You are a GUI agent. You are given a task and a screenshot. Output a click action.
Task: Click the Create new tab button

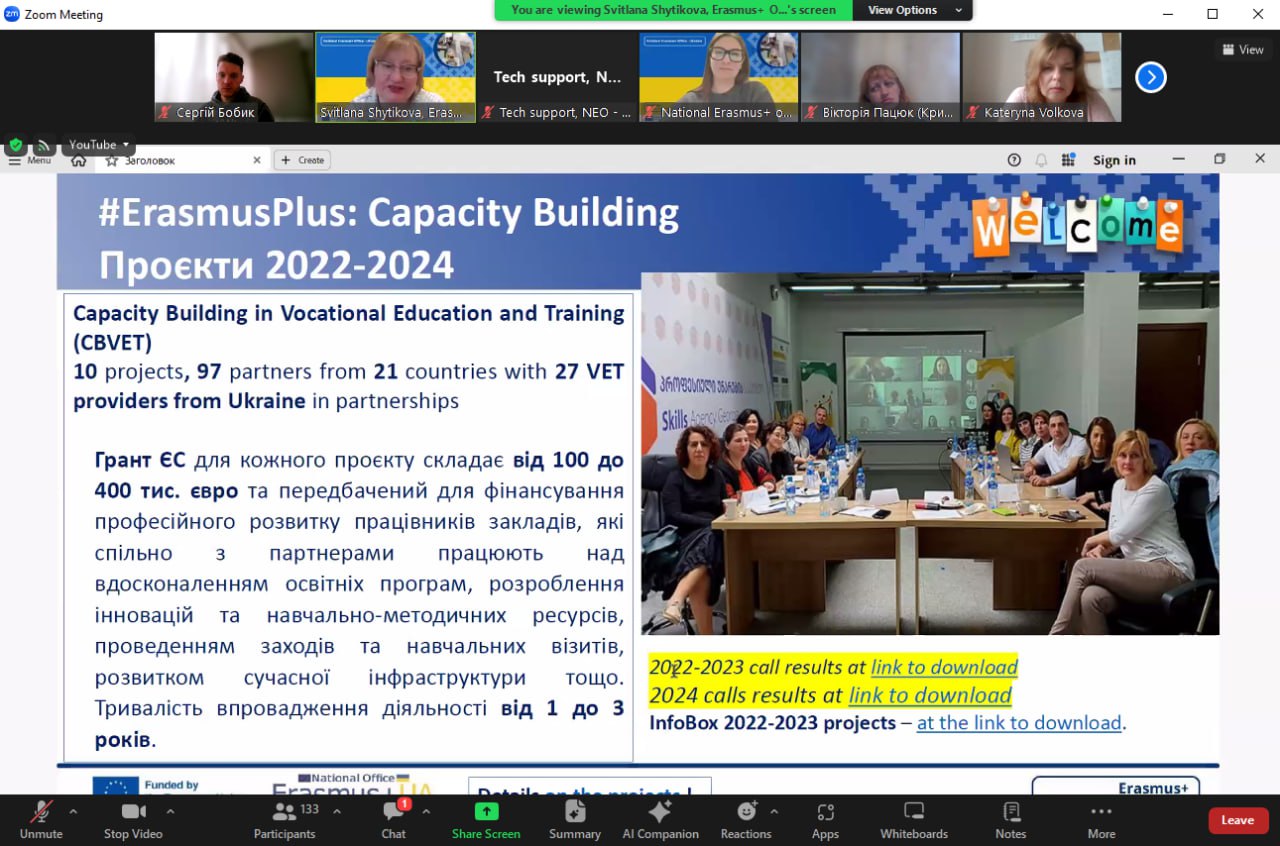pos(302,160)
